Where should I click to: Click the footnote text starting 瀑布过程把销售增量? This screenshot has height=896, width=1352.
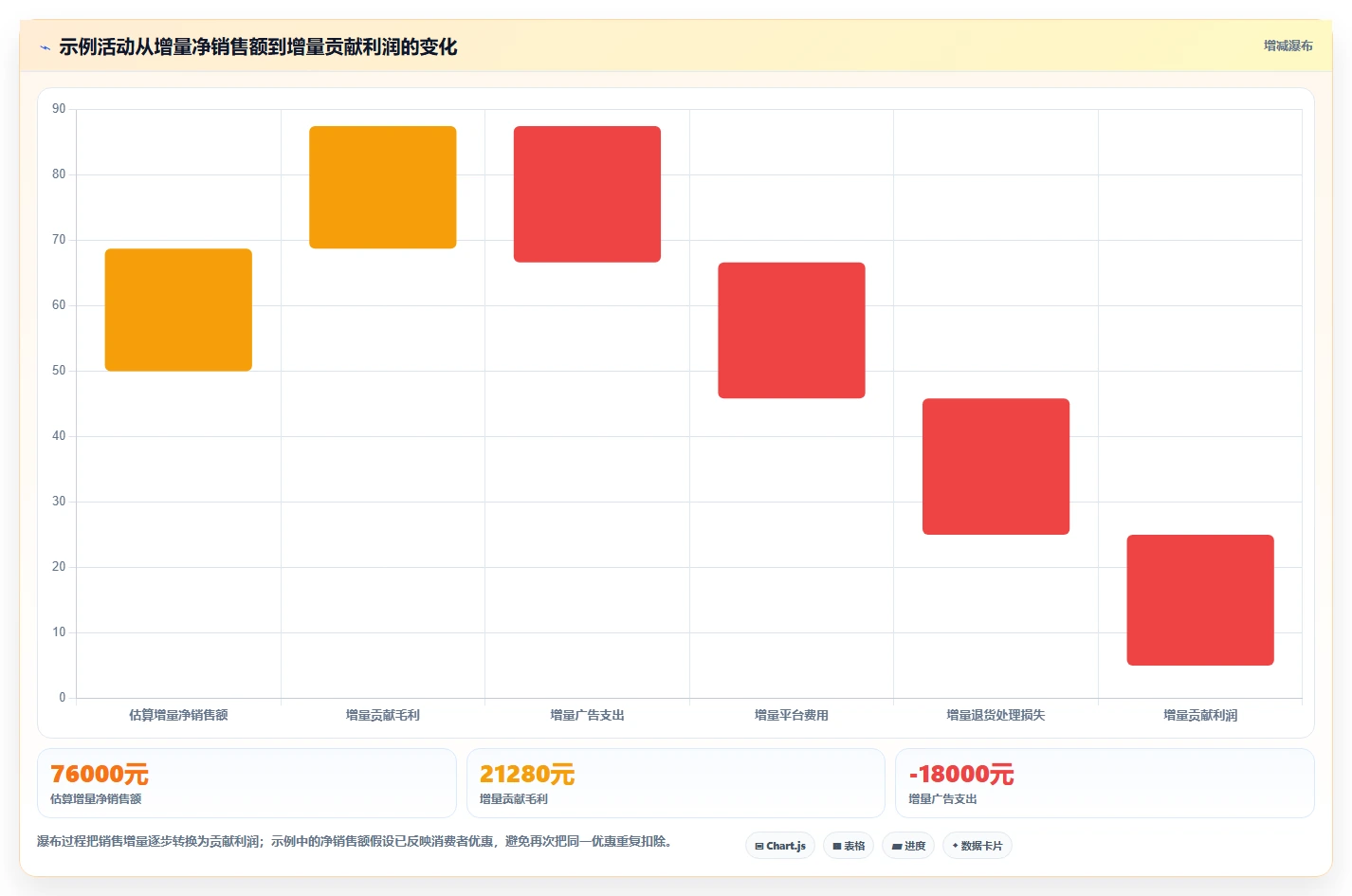[356, 841]
